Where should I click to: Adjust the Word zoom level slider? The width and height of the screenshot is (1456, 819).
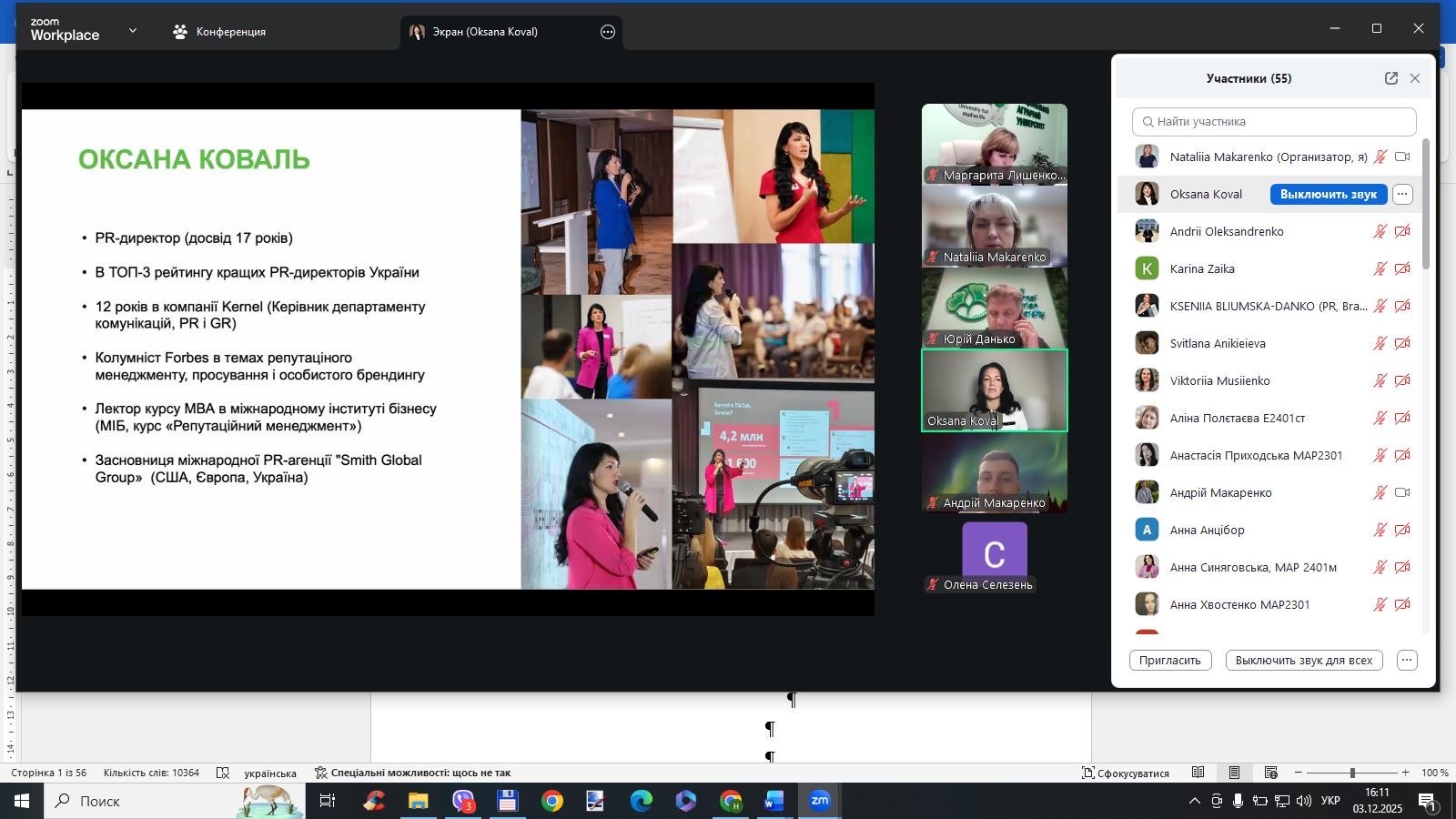pyautogui.click(x=1352, y=773)
